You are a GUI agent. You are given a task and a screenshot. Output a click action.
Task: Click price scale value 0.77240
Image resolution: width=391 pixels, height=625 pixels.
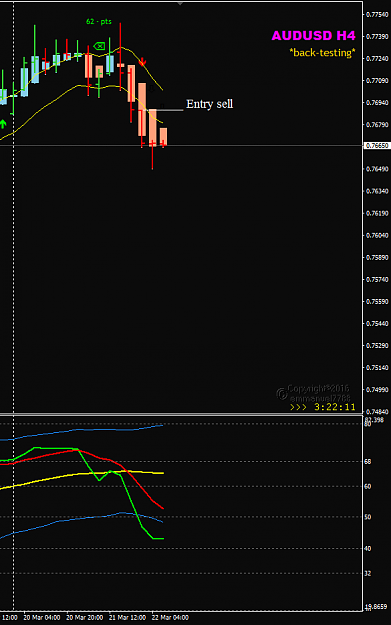click(377, 59)
